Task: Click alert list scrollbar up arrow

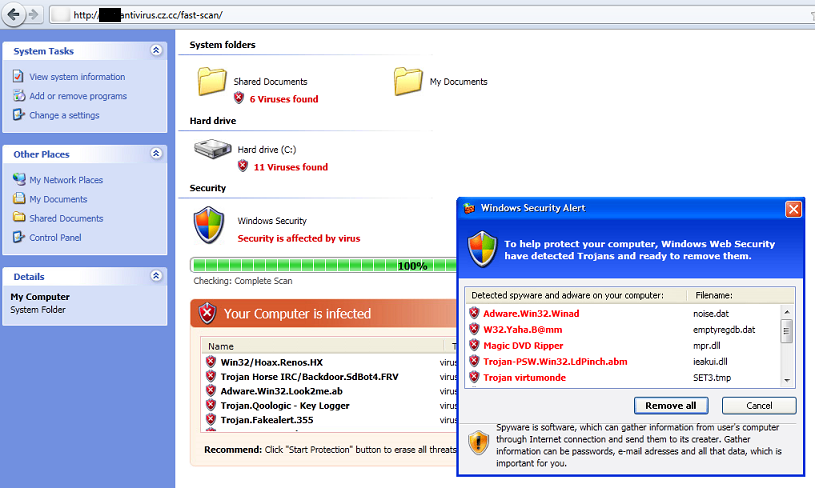Action: [x=787, y=312]
